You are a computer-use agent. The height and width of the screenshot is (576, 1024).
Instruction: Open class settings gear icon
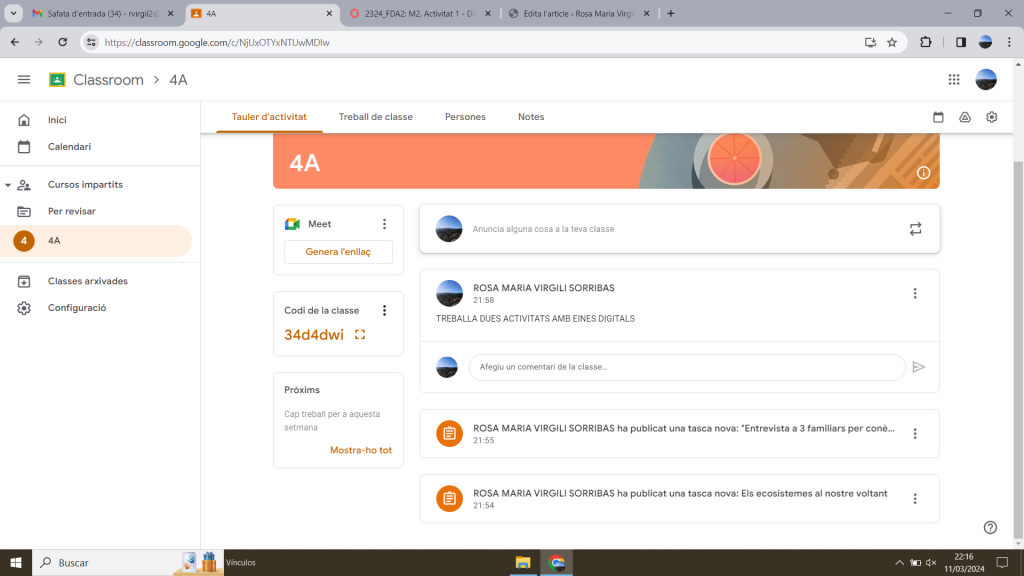pos(991,117)
